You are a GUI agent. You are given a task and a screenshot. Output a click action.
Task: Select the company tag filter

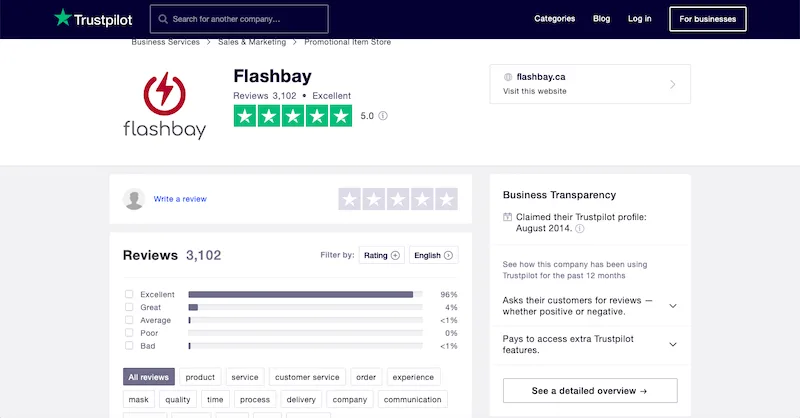click(350, 399)
